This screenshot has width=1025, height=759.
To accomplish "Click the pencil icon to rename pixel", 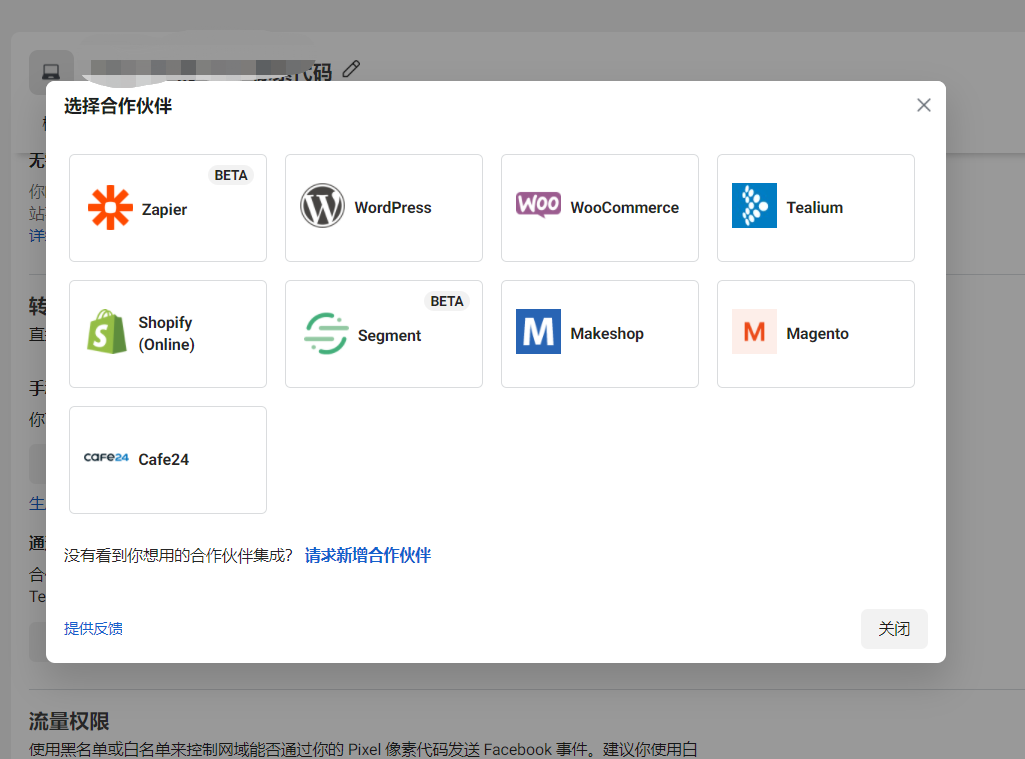I will pos(350,68).
